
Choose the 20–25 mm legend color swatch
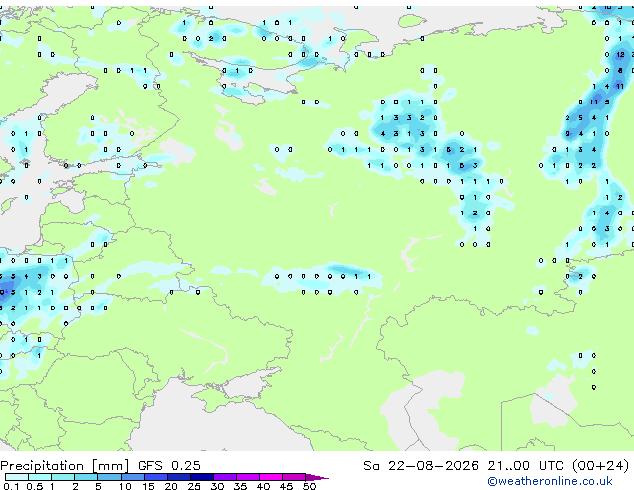click(x=179, y=477)
